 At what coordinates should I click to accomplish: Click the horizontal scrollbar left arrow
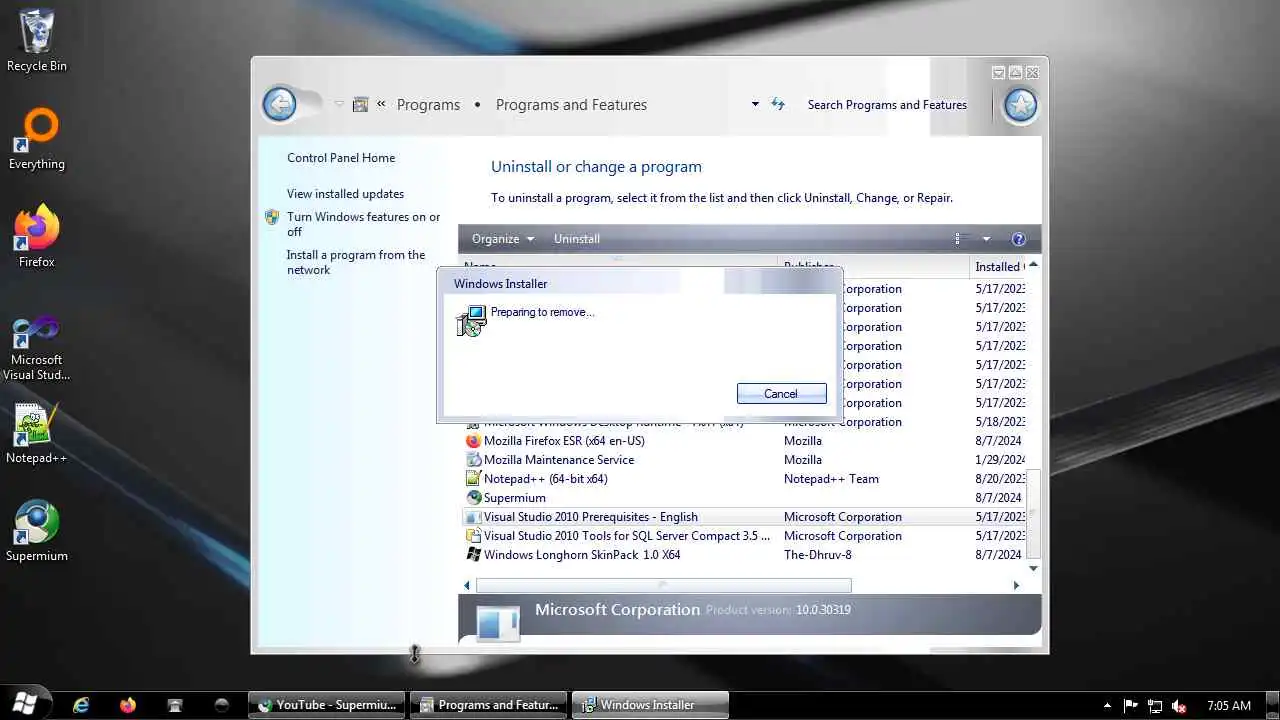pyautogui.click(x=467, y=585)
